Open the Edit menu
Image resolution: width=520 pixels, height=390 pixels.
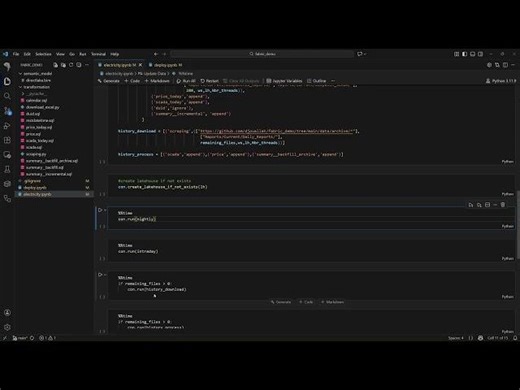tap(27, 54)
